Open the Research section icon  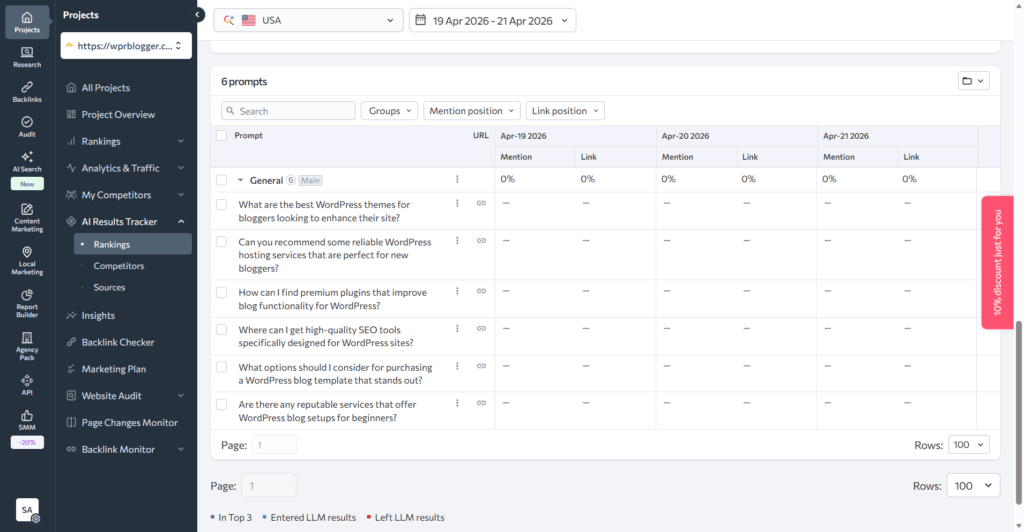[27, 57]
